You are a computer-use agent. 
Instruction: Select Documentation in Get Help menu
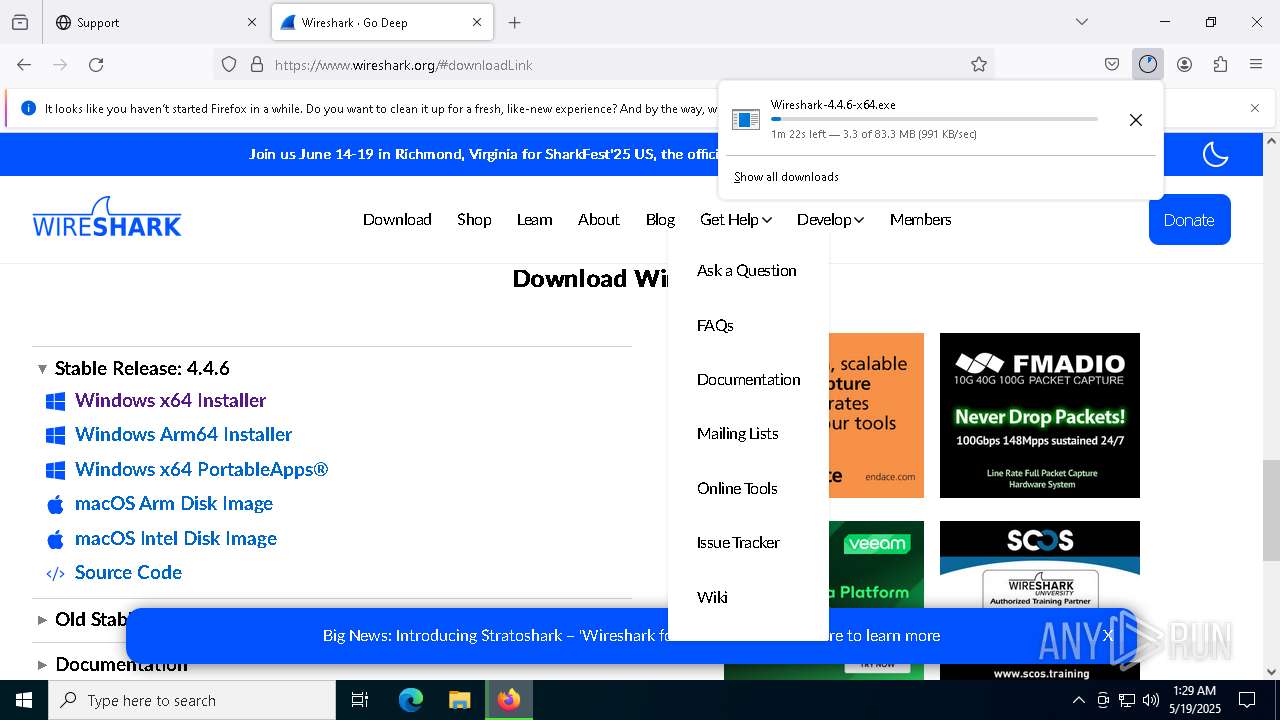point(748,379)
